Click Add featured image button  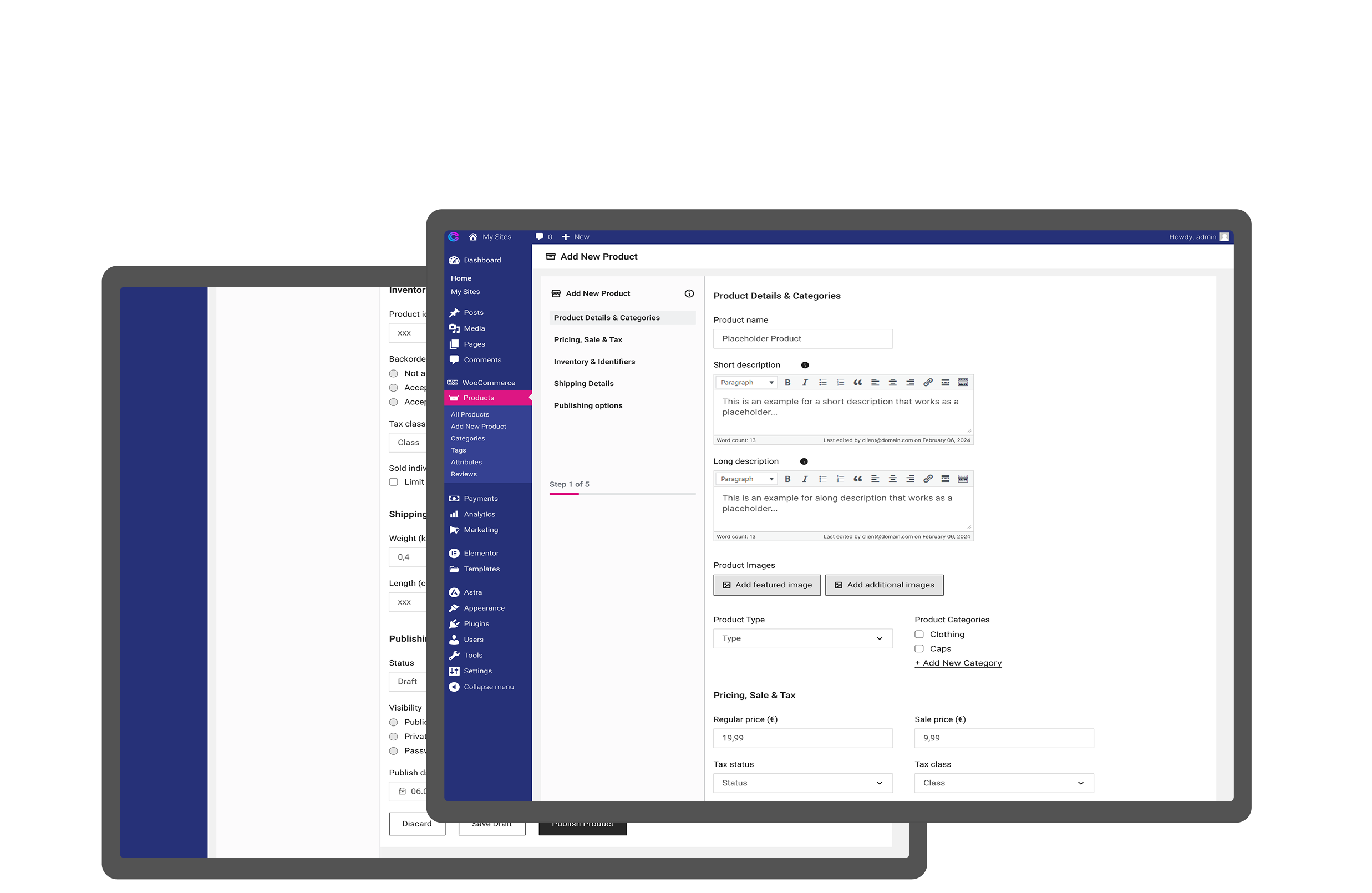(767, 585)
